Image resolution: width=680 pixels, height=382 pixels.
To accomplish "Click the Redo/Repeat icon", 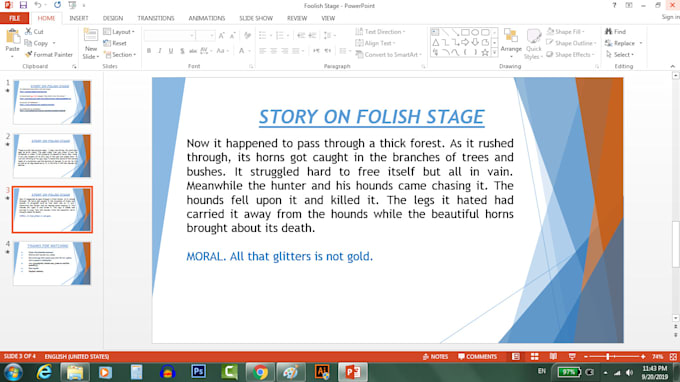I will (x=57, y=5).
